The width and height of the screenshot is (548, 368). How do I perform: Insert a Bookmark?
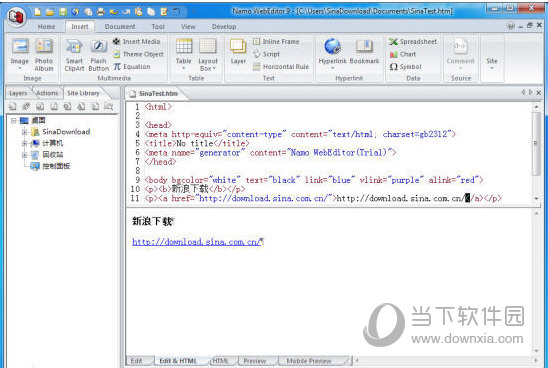tap(364, 51)
